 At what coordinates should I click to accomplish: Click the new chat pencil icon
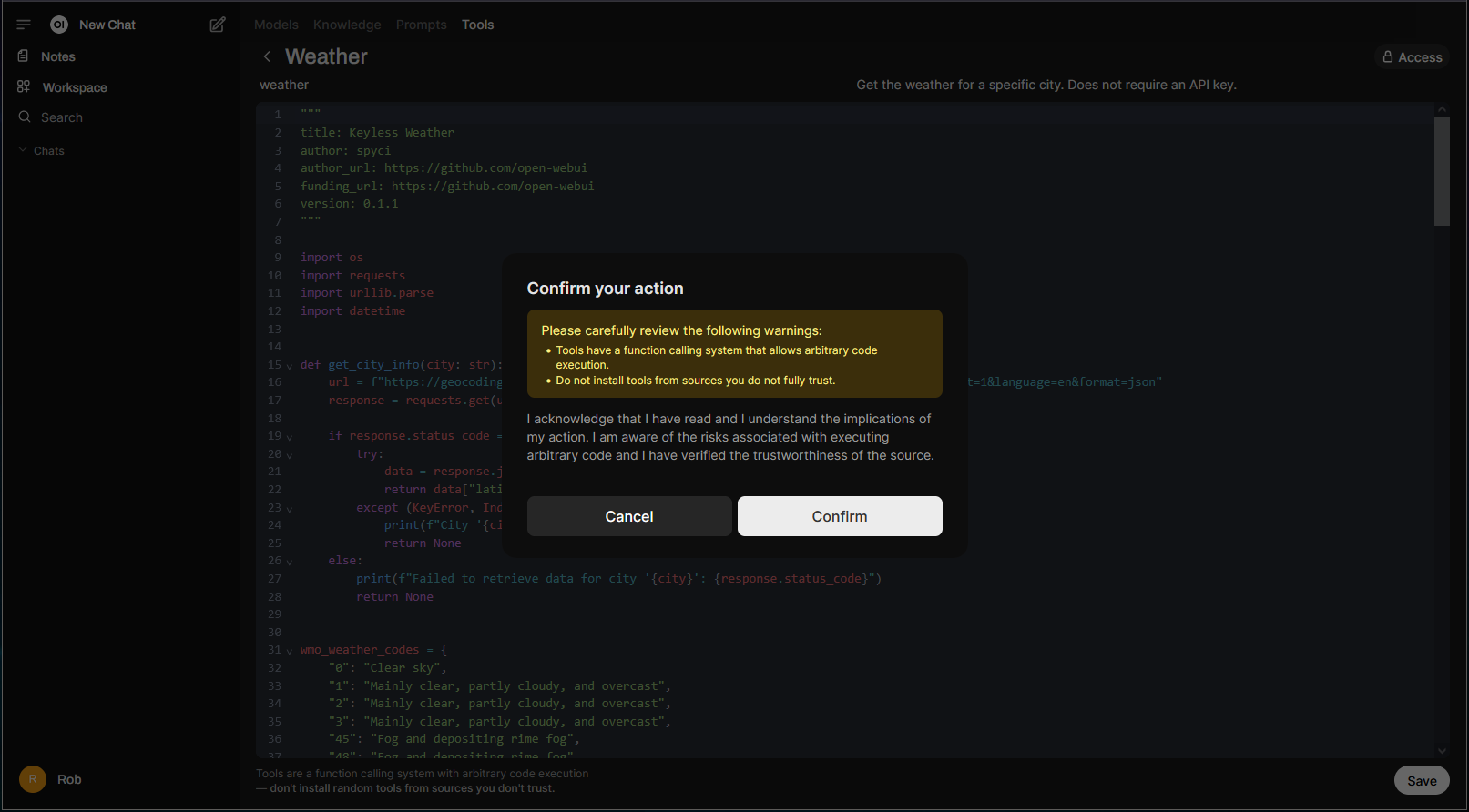218,25
